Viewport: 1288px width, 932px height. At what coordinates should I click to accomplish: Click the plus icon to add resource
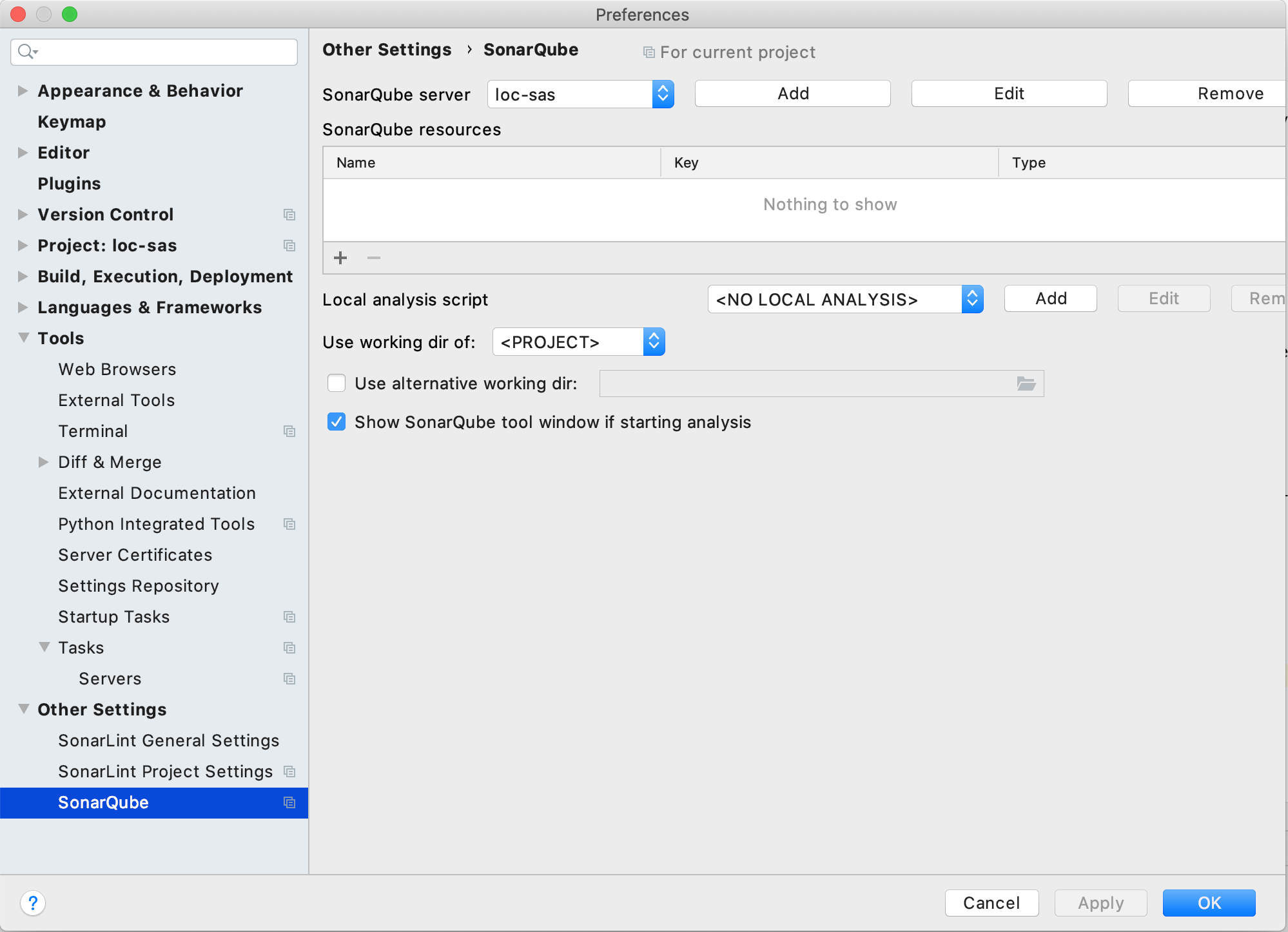[340, 258]
